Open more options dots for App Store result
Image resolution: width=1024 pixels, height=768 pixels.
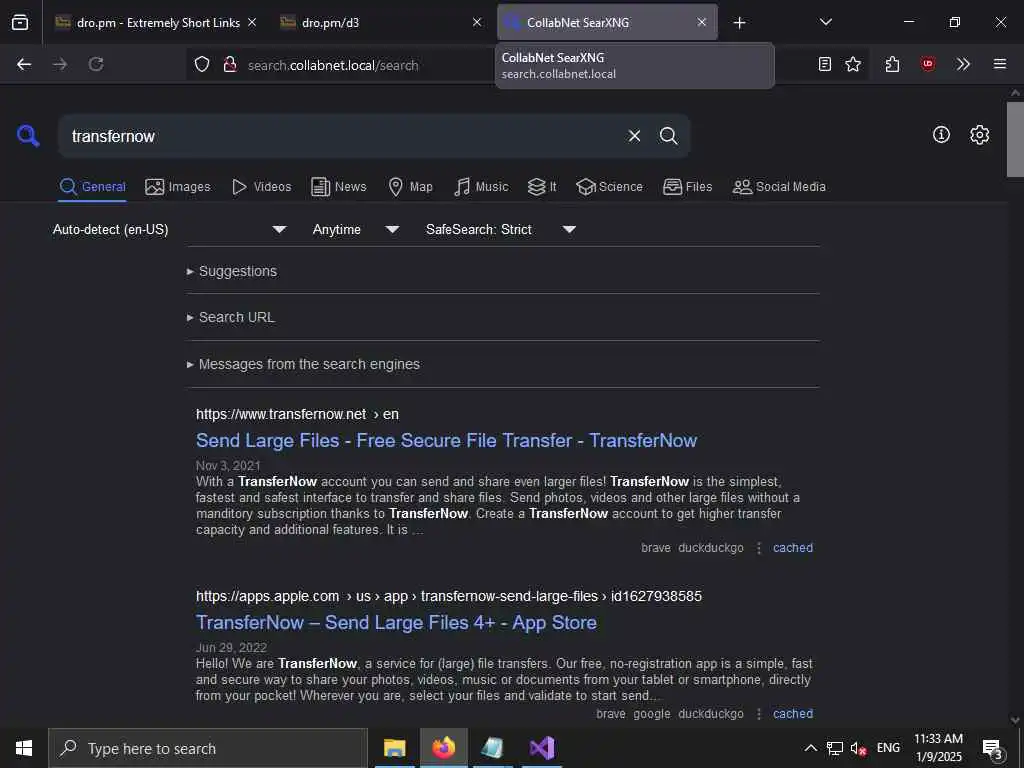[x=759, y=714]
